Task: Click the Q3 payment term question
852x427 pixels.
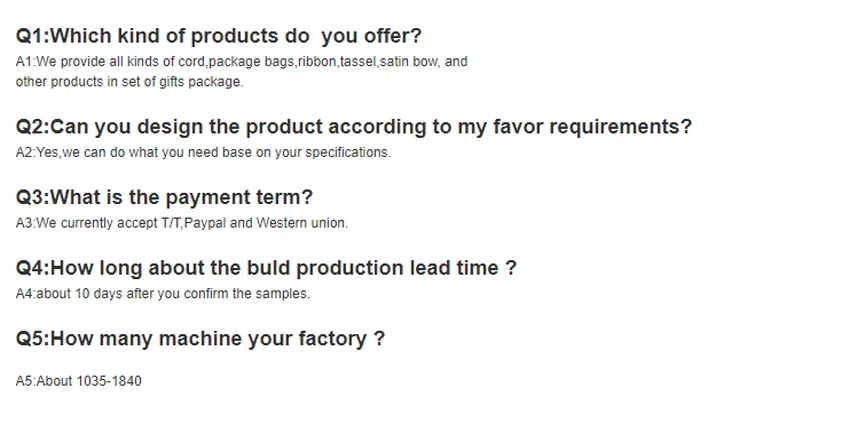Action: click(x=164, y=197)
